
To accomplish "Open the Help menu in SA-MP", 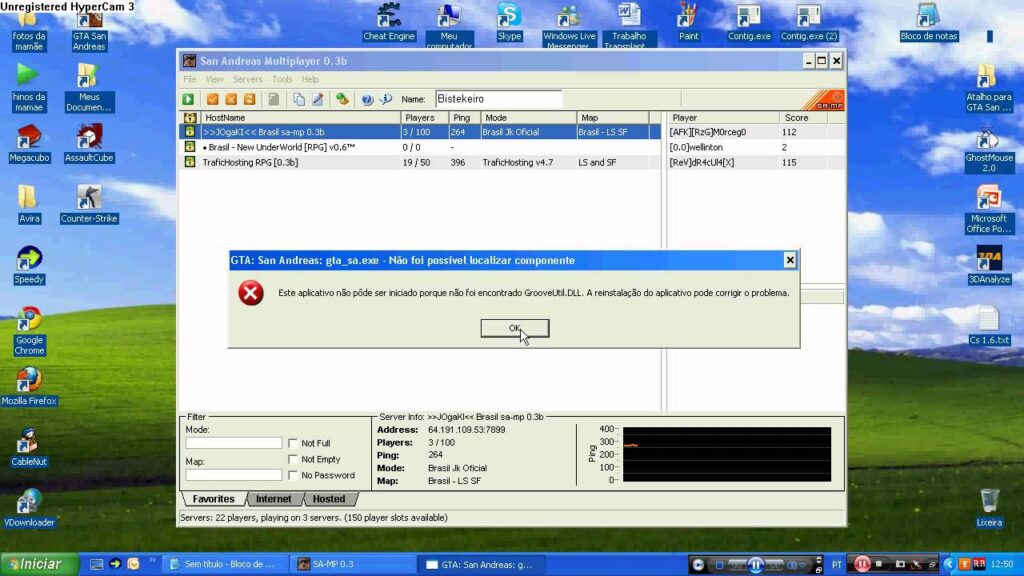I will [310, 79].
